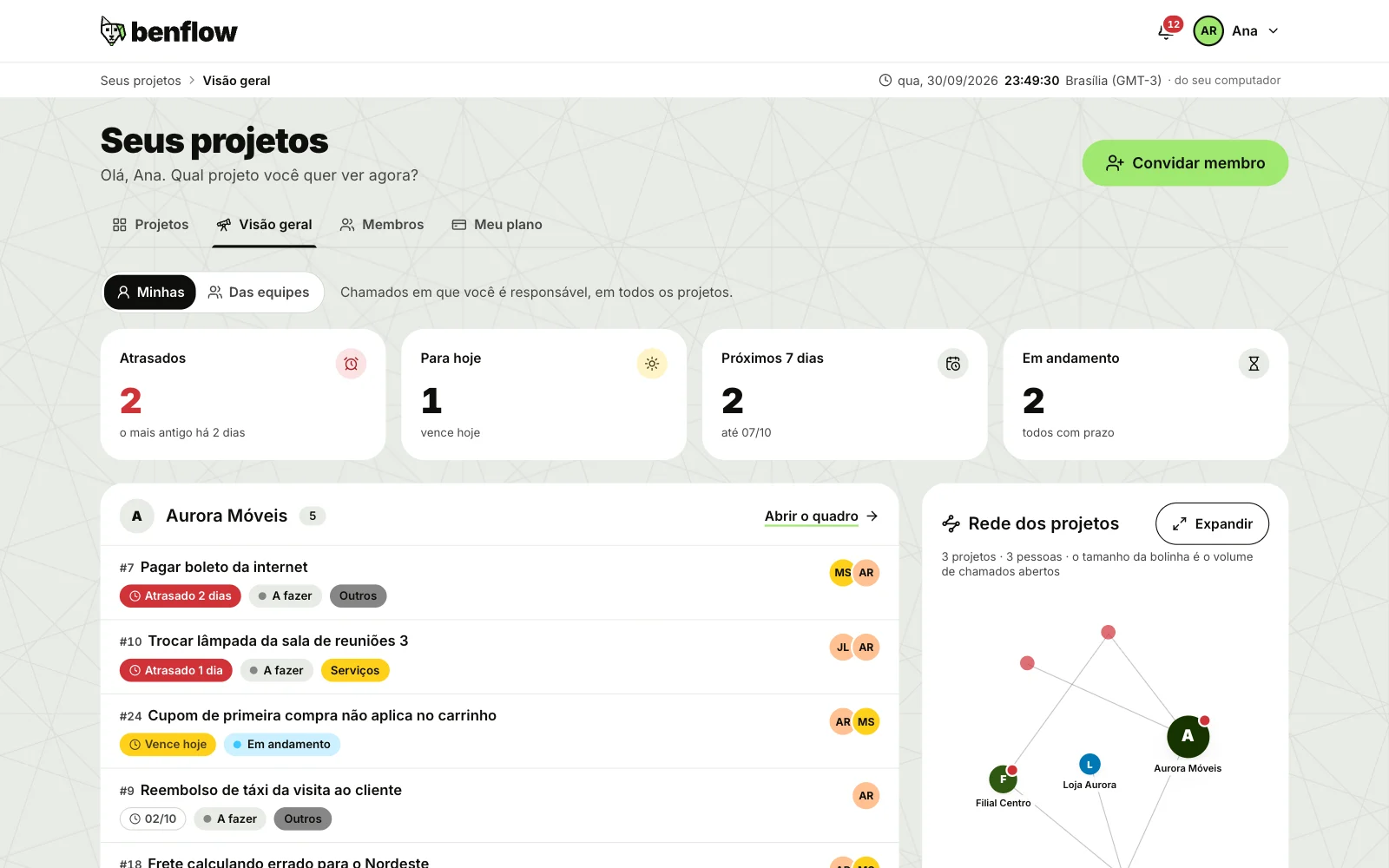Open the Atrasados summary card
This screenshot has width=1389, height=868.
tap(243, 394)
